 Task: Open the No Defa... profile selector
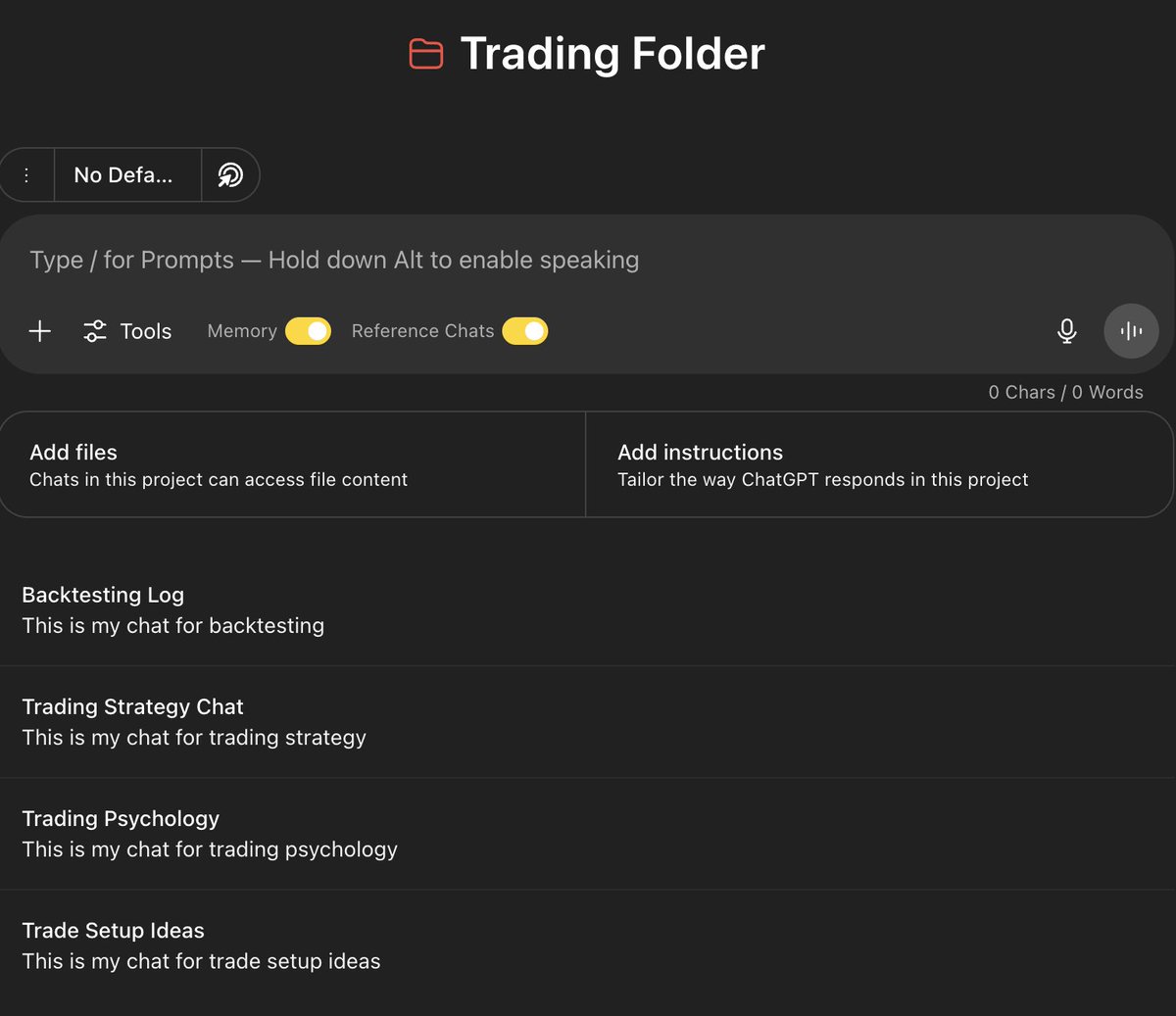click(x=127, y=175)
